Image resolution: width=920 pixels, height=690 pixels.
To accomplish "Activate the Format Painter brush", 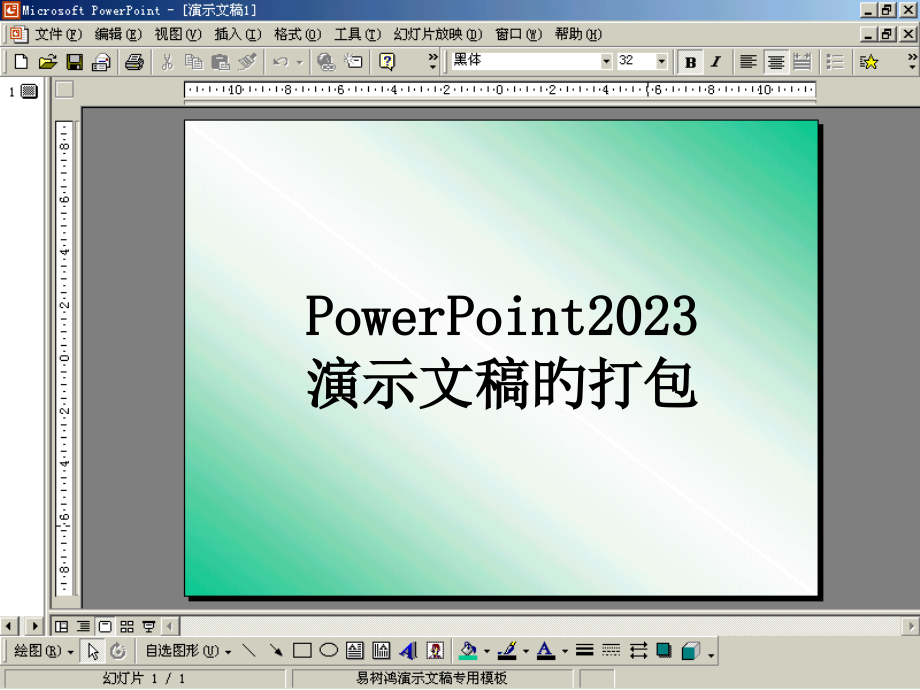I will (x=247, y=62).
